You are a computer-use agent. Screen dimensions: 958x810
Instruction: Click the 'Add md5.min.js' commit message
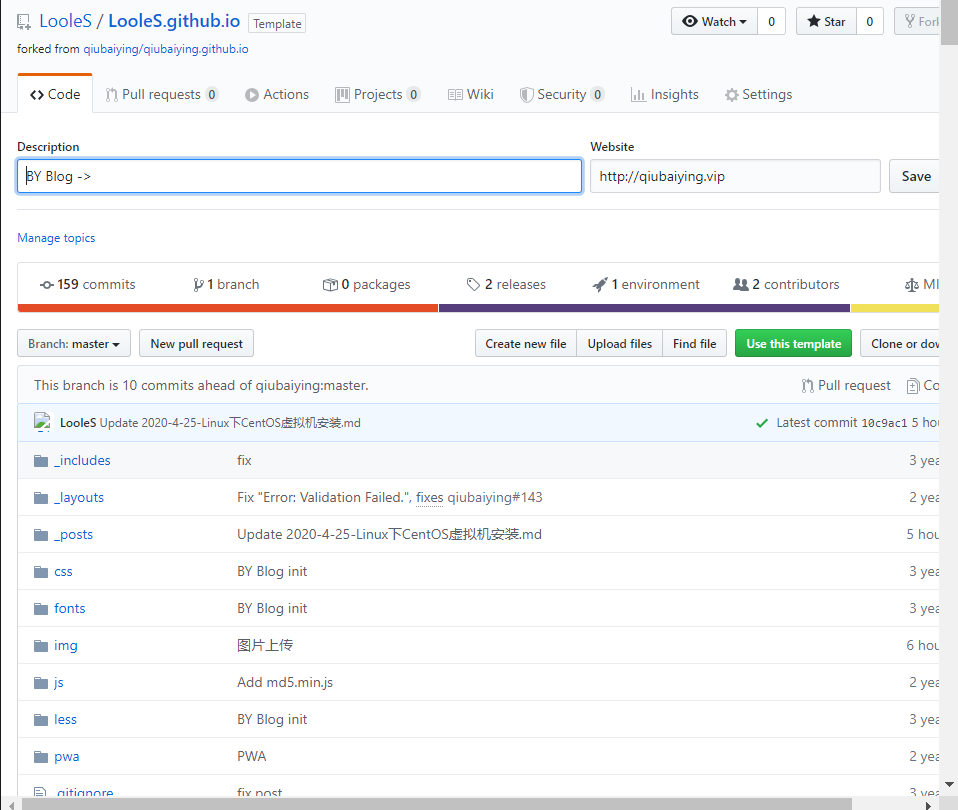tap(285, 682)
